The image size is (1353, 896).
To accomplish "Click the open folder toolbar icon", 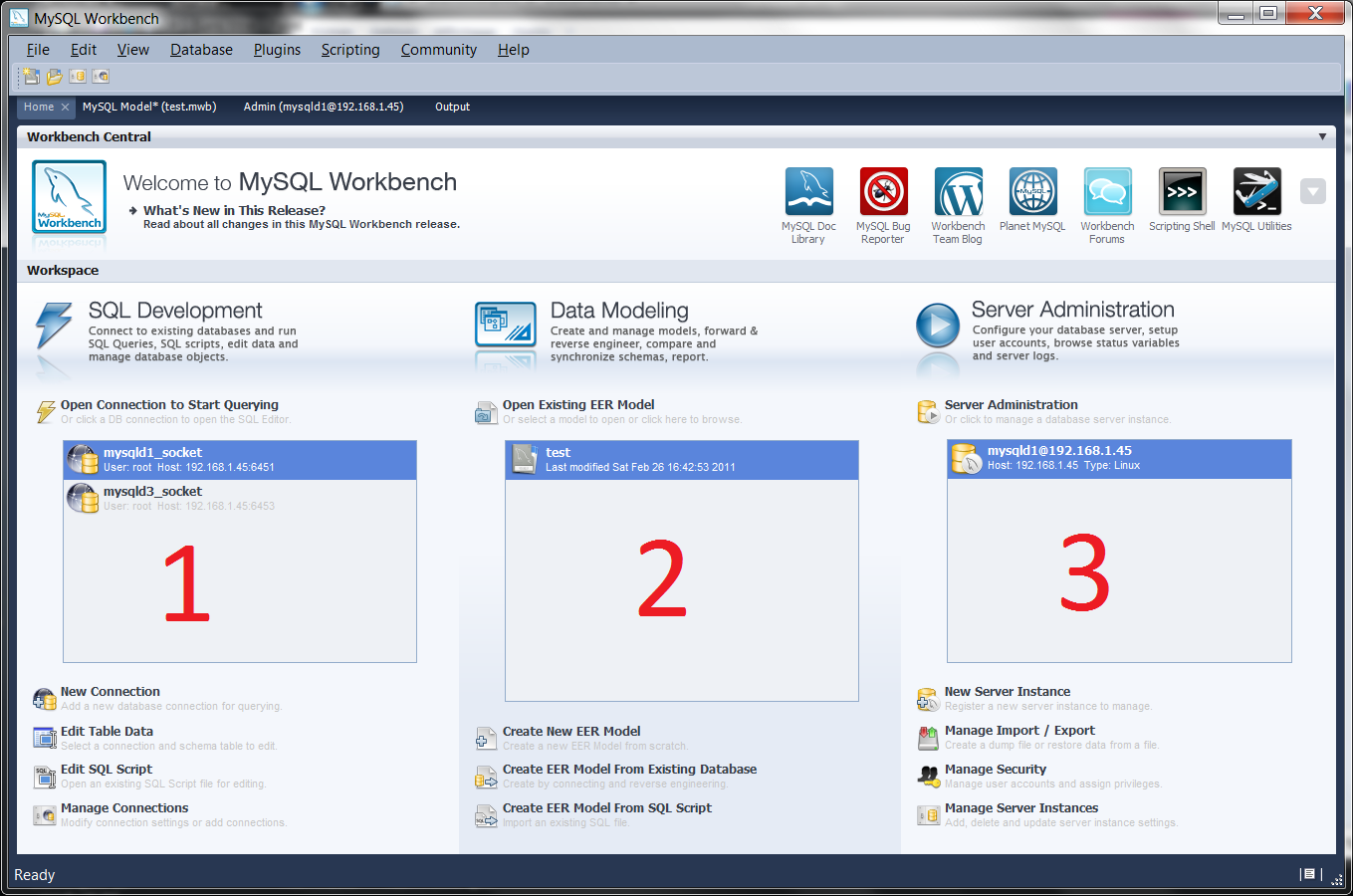I will tap(55, 76).
